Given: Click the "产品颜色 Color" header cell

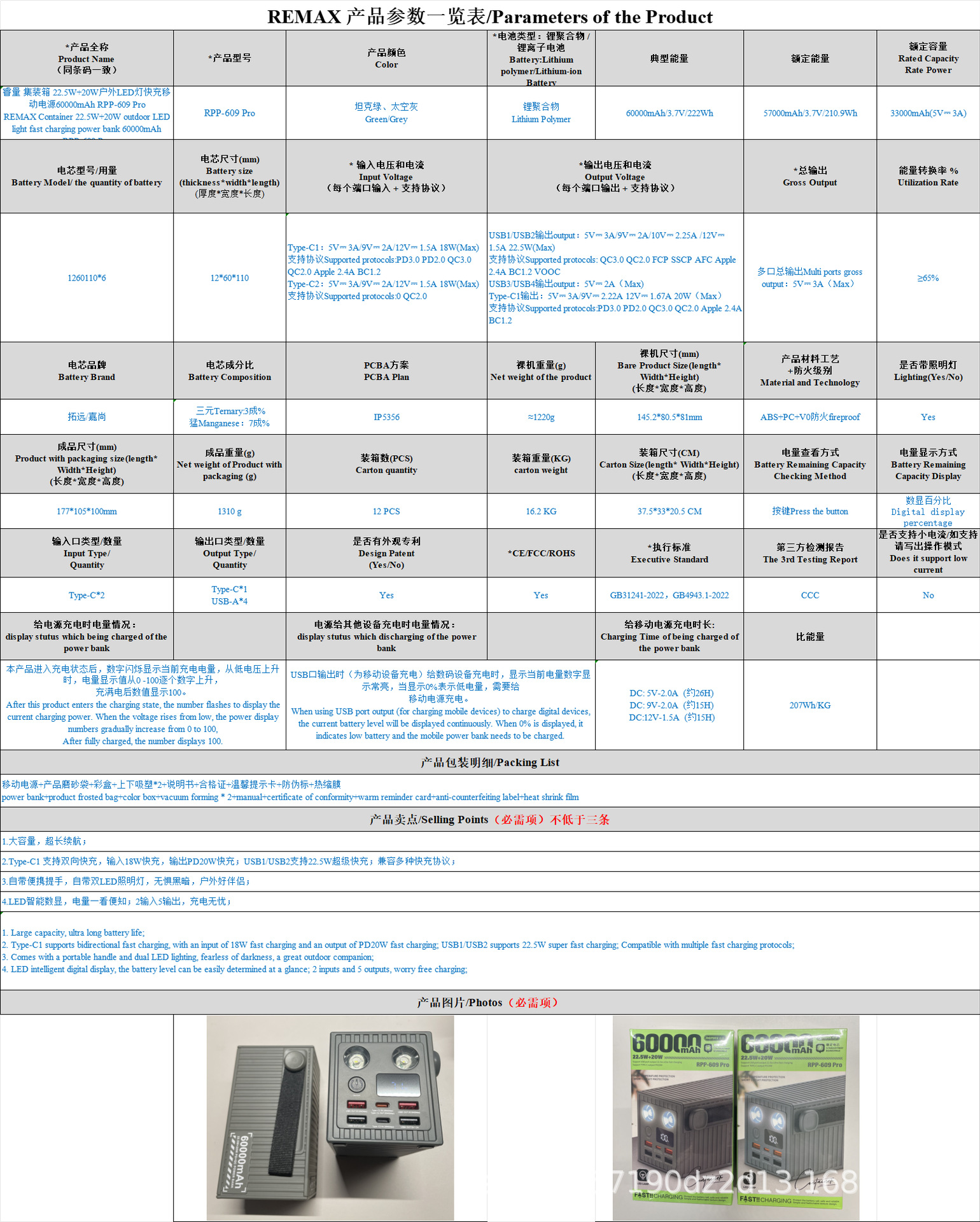Looking at the screenshot, I should pos(386,59).
